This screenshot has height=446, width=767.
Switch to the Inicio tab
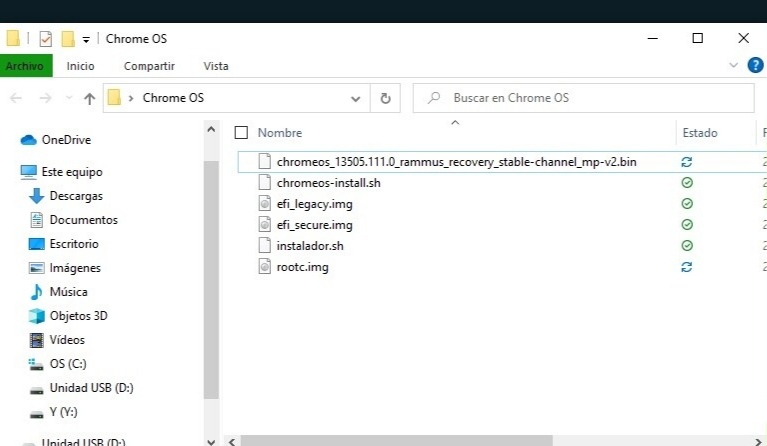coord(81,66)
